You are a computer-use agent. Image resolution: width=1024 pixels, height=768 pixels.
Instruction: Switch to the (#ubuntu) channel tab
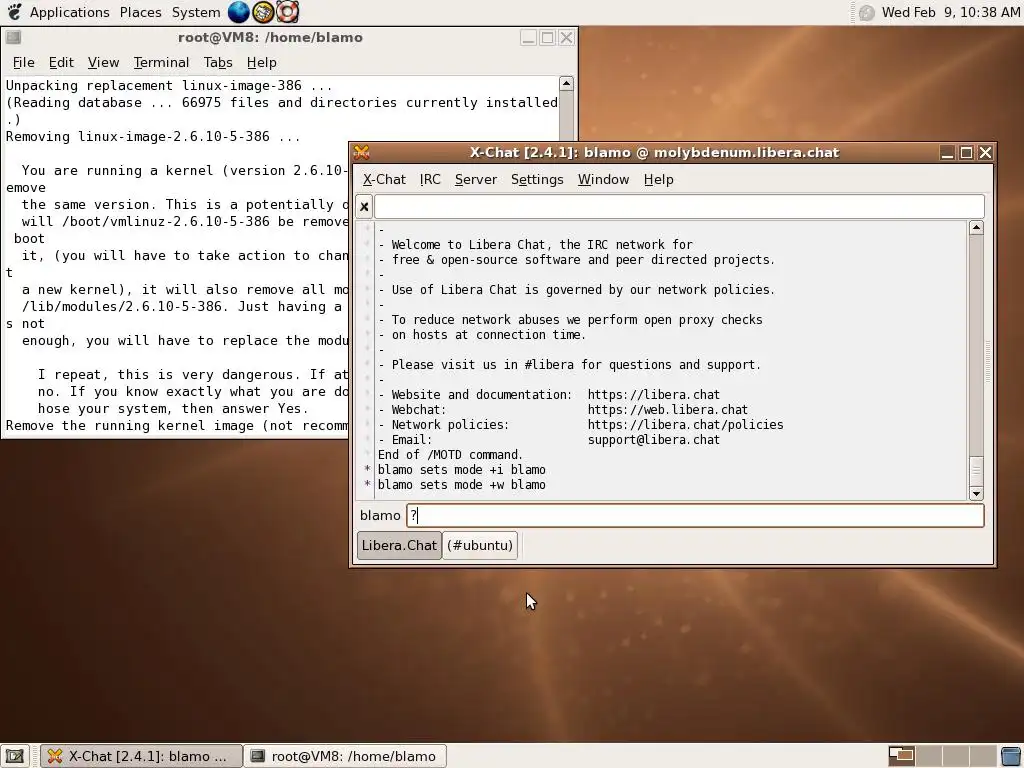coord(480,545)
